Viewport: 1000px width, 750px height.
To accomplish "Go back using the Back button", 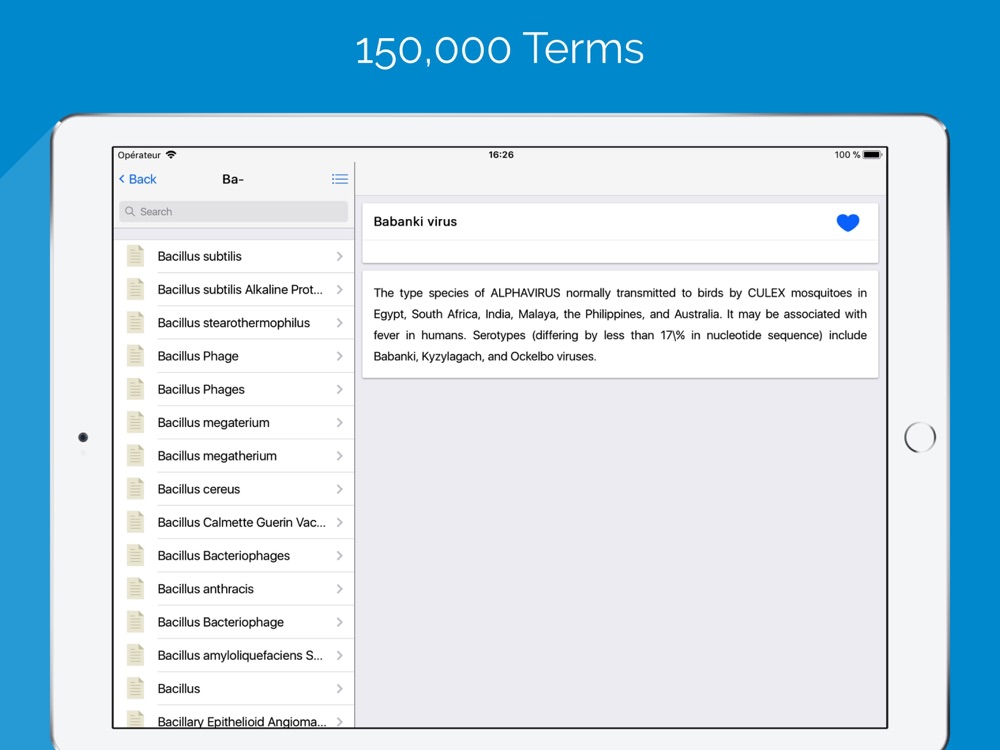I will 138,179.
